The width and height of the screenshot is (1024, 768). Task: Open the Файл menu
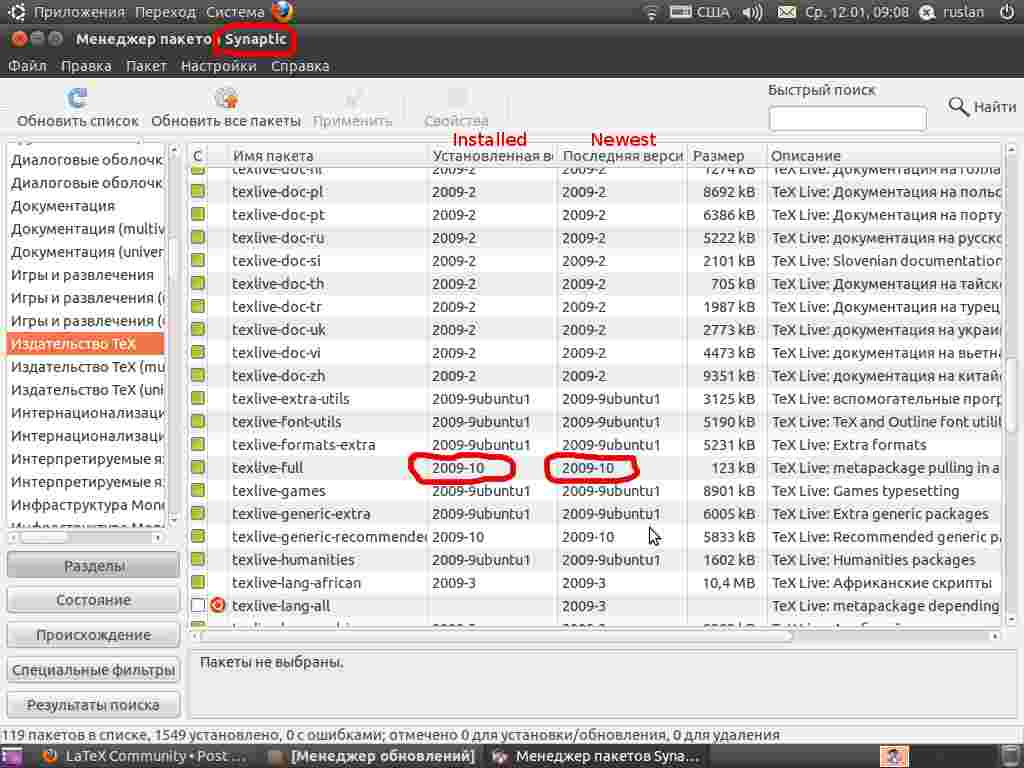27,66
